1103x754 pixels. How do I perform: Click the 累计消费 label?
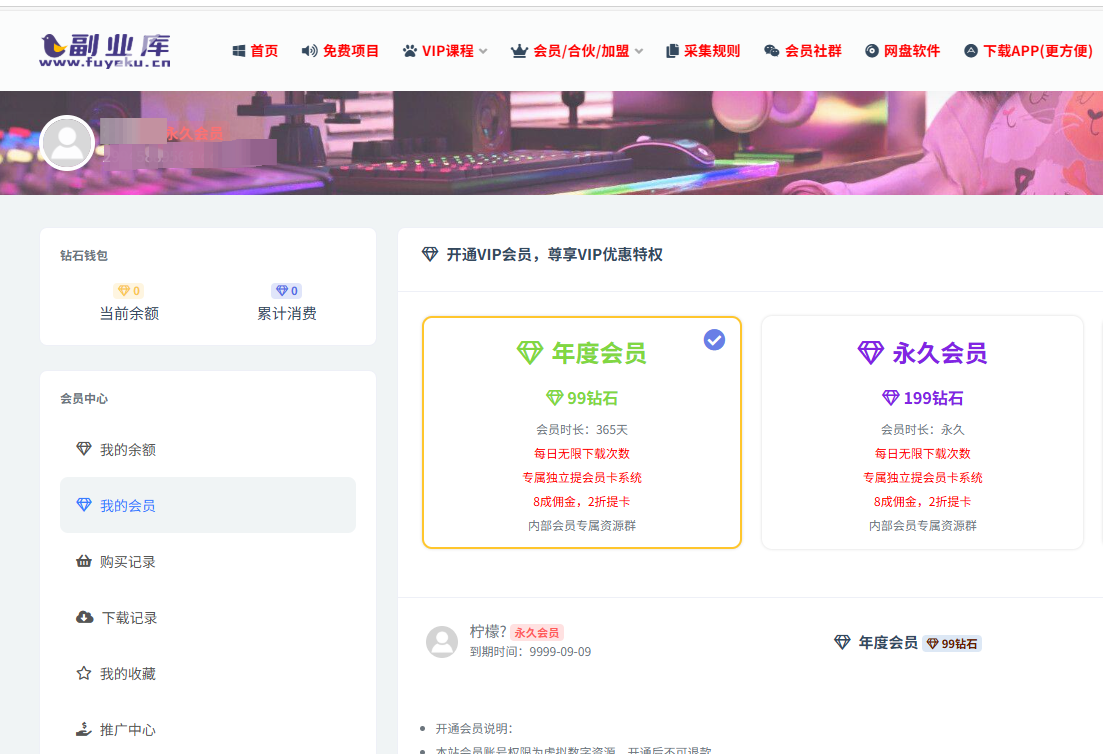coord(286,313)
